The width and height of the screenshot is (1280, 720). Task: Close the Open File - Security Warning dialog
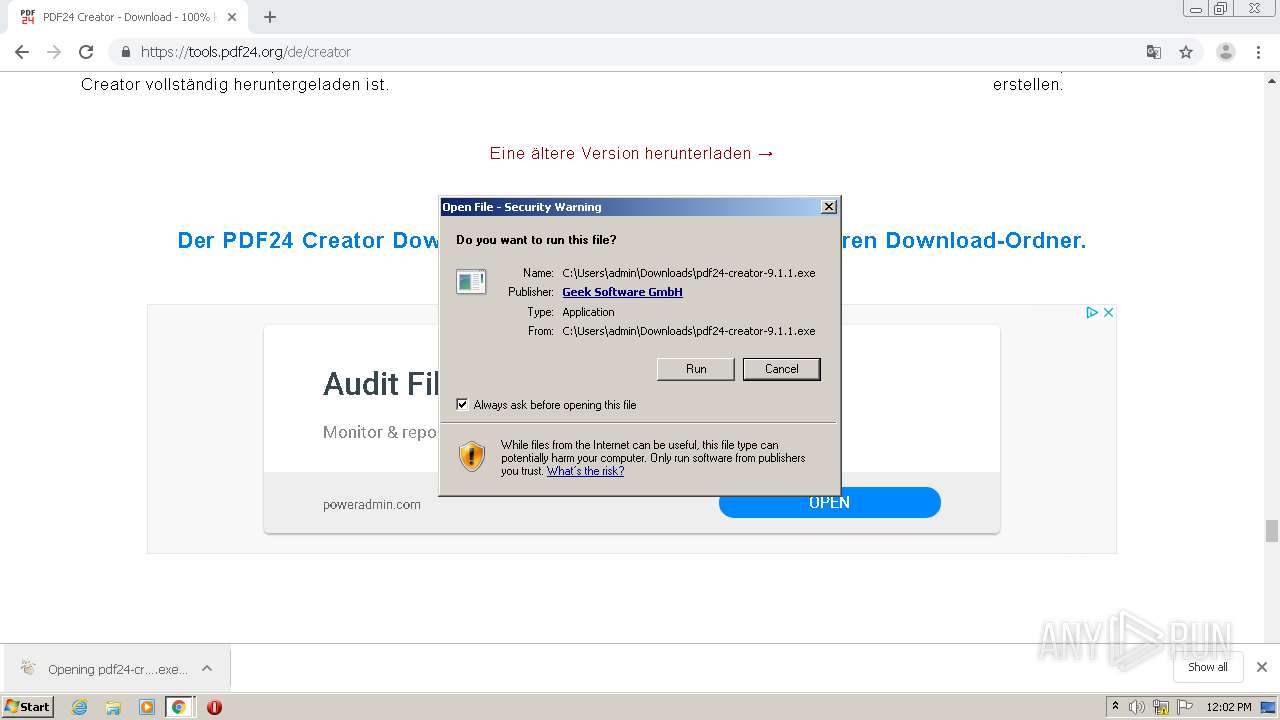click(x=829, y=207)
